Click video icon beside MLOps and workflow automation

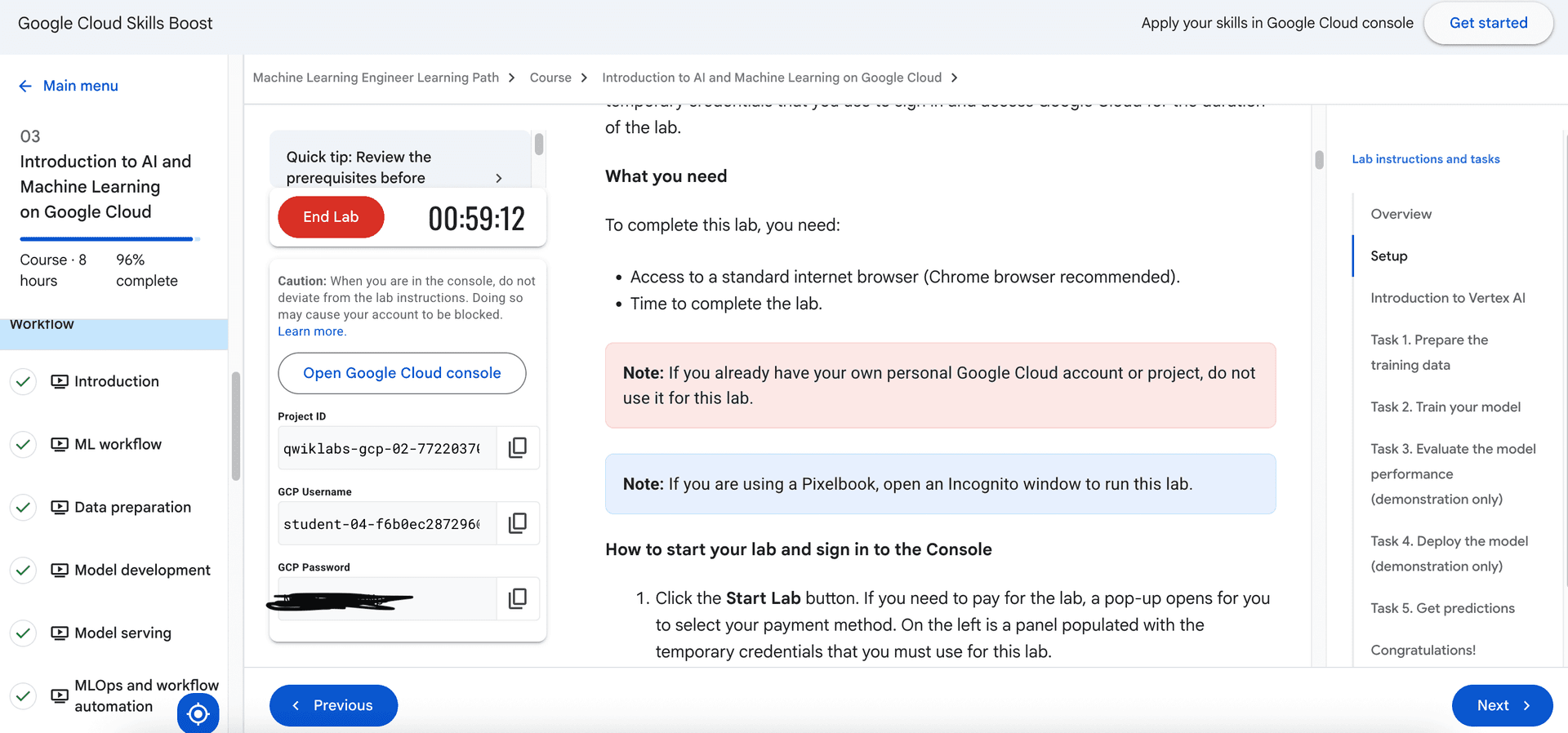60,695
